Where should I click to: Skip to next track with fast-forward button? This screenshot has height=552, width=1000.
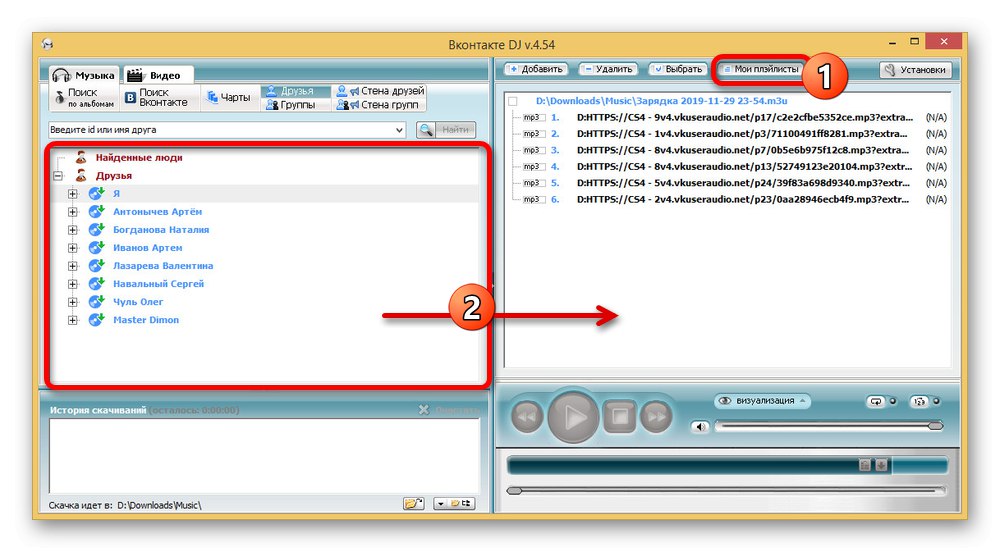656,417
